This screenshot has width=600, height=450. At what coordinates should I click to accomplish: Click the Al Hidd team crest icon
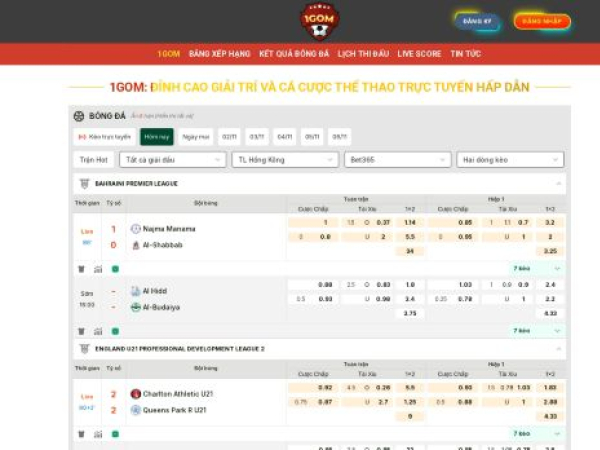click(x=136, y=291)
